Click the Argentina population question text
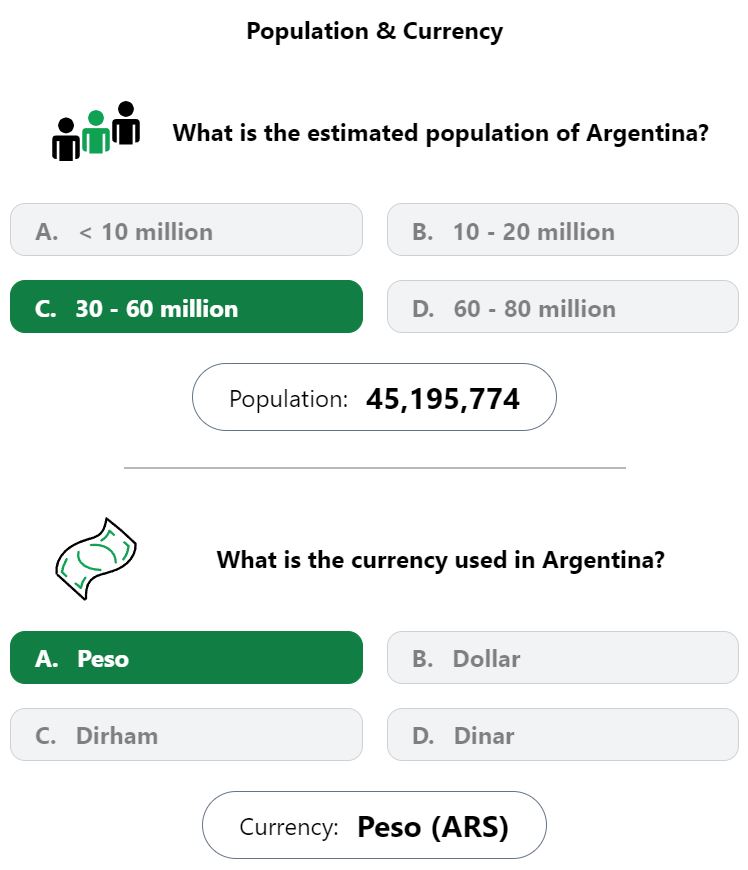Screen dimensions: 748x870 (441, 133)
